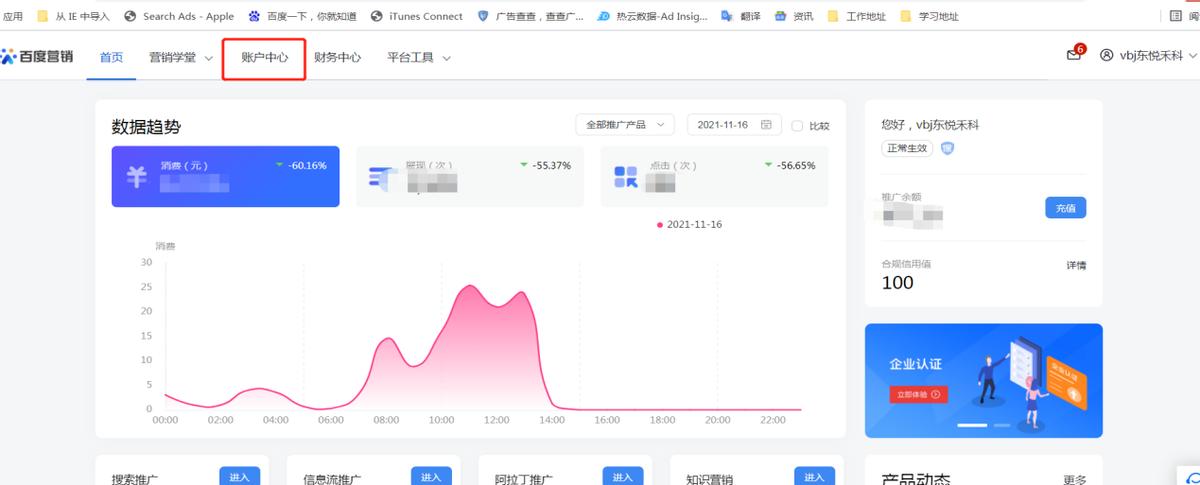Click the 展现 impressions card icon
Image resolution: width=1200 pixels, height=485 pixels.
click(x=383, y=177)
